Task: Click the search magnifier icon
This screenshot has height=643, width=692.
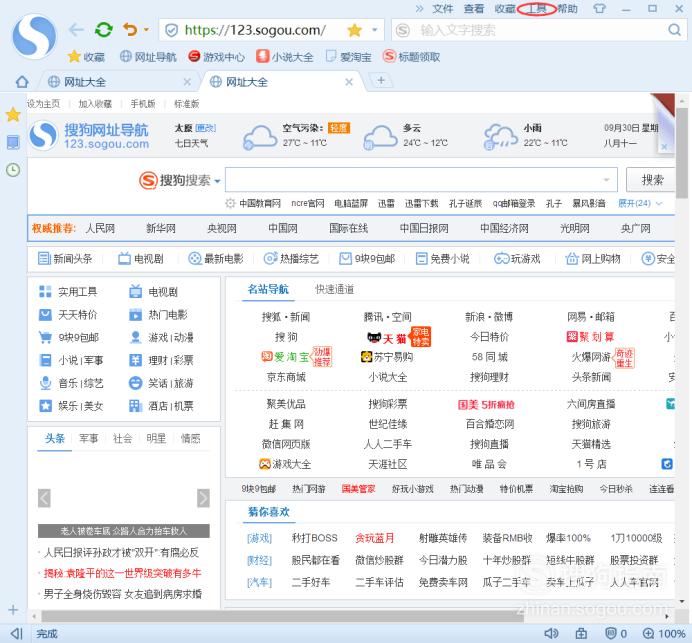Action: point(674,30)
